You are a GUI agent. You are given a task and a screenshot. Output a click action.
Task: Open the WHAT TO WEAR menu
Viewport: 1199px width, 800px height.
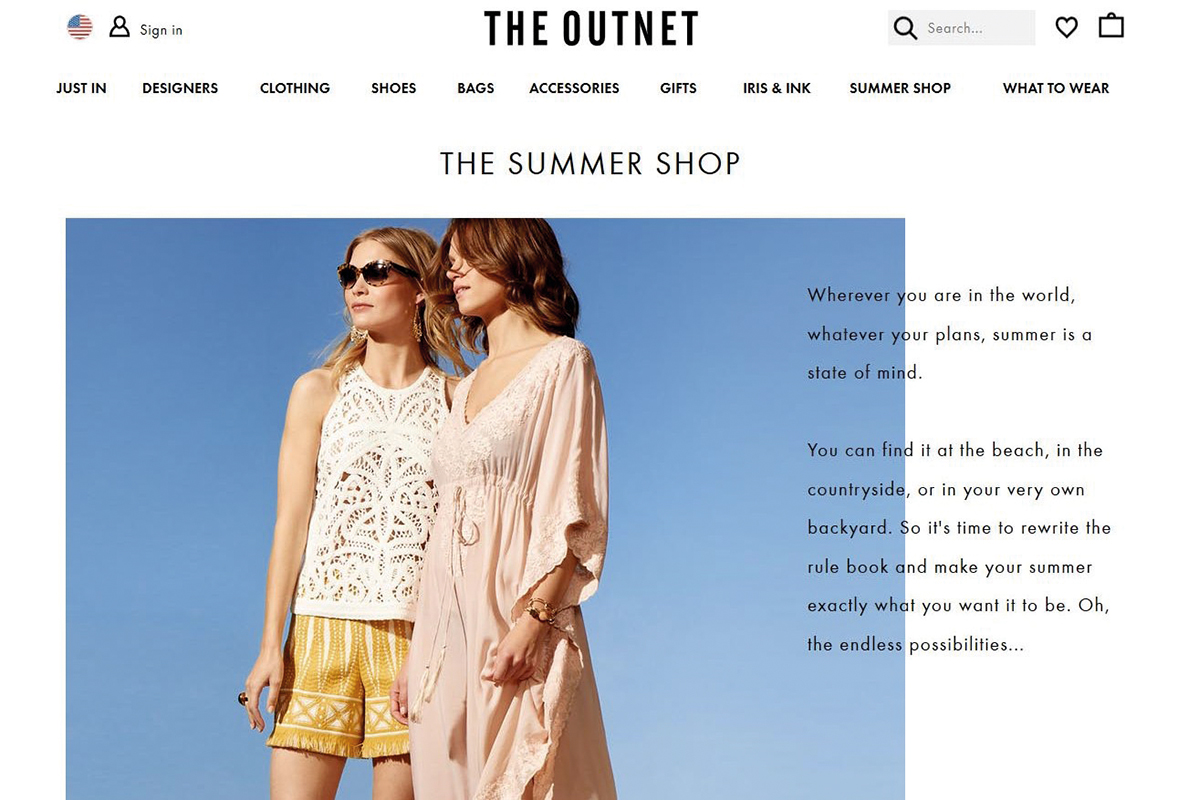pos(1055,88)
